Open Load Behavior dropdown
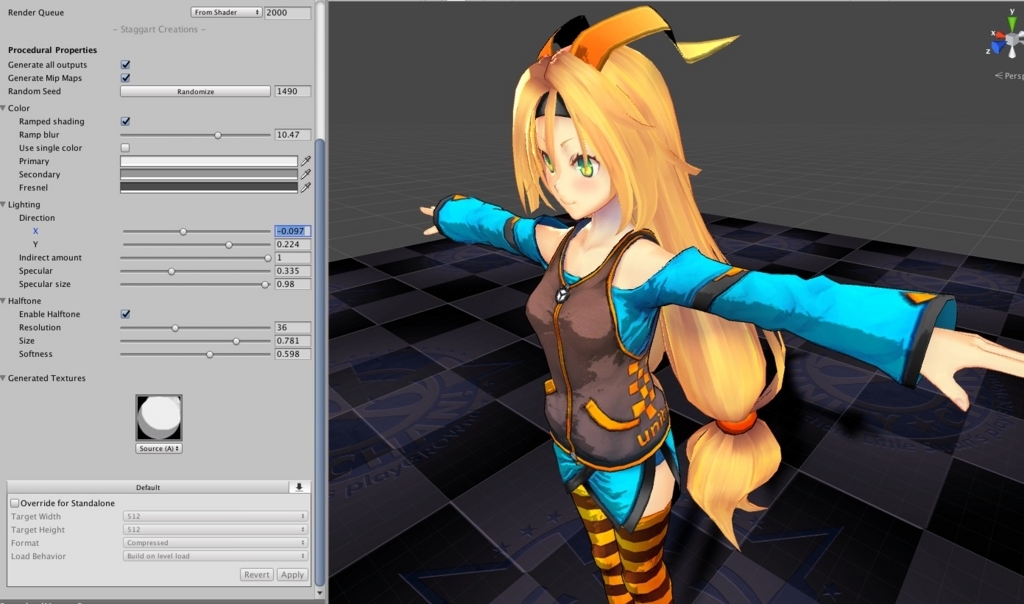 (x=215, y=556)
